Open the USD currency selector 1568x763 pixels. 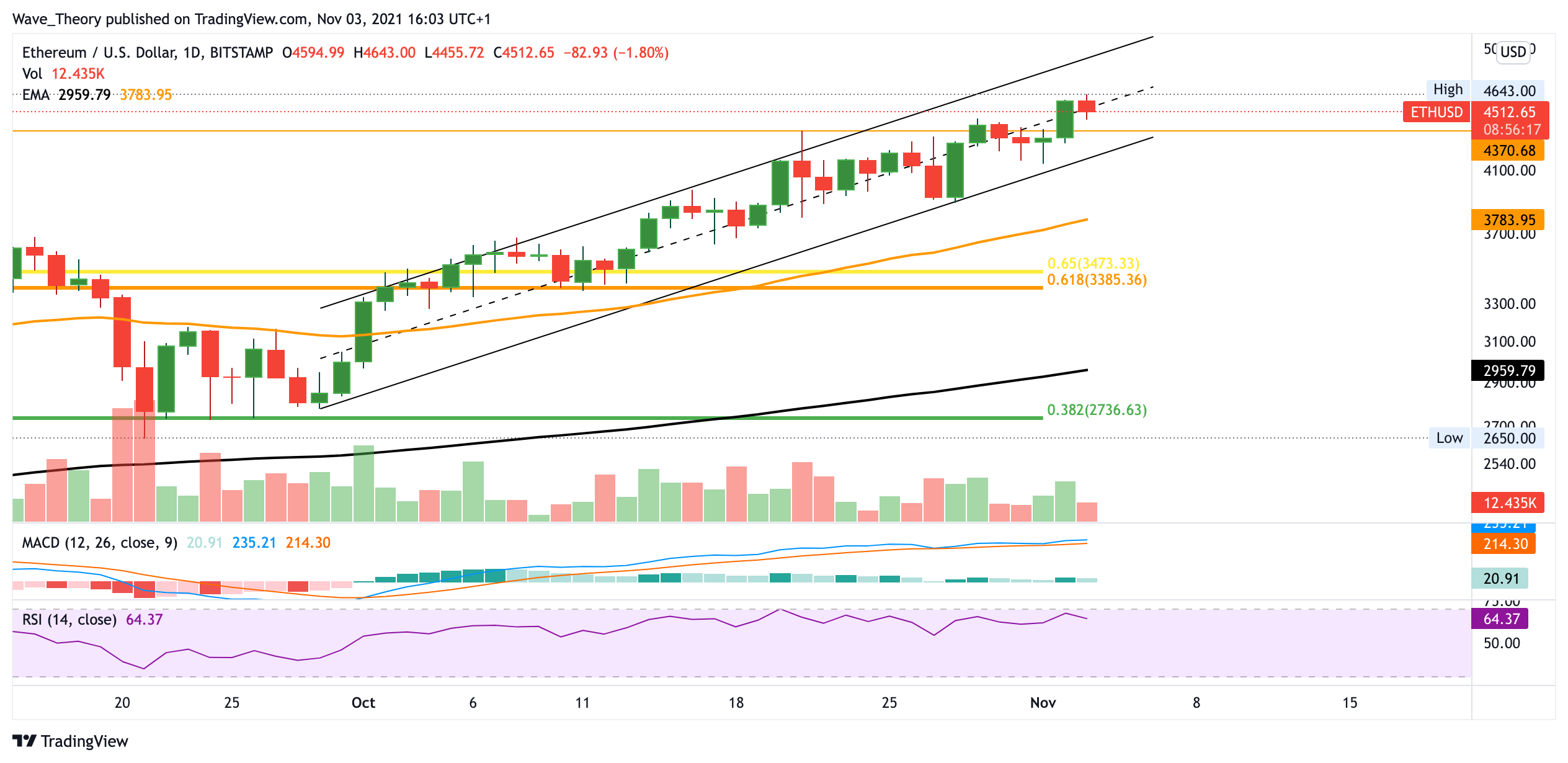tap(1512, 51)
